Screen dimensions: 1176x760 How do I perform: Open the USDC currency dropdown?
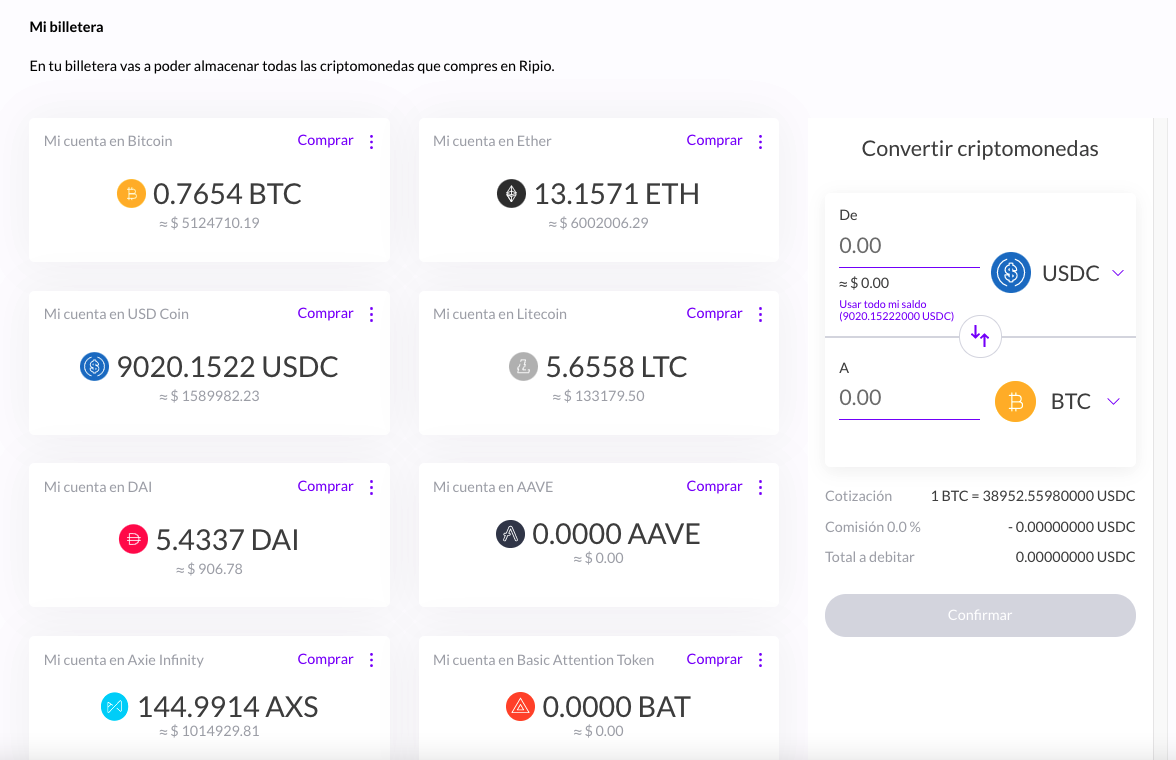1113,272
